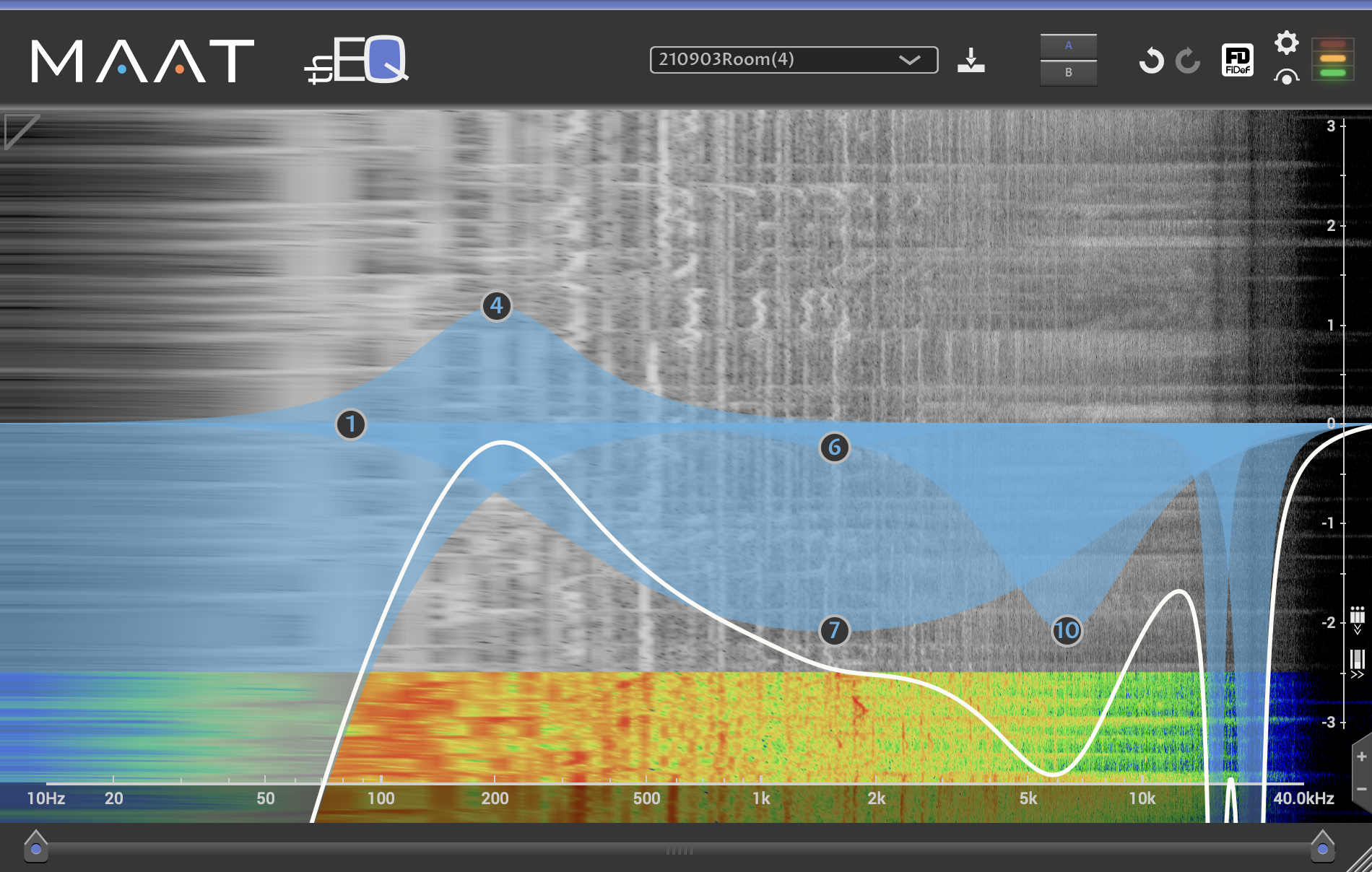Screen dimensions: 1372x872
Task: Switch to the B comparison slot
Action: pyautogui.click(x=1068, y=73)
